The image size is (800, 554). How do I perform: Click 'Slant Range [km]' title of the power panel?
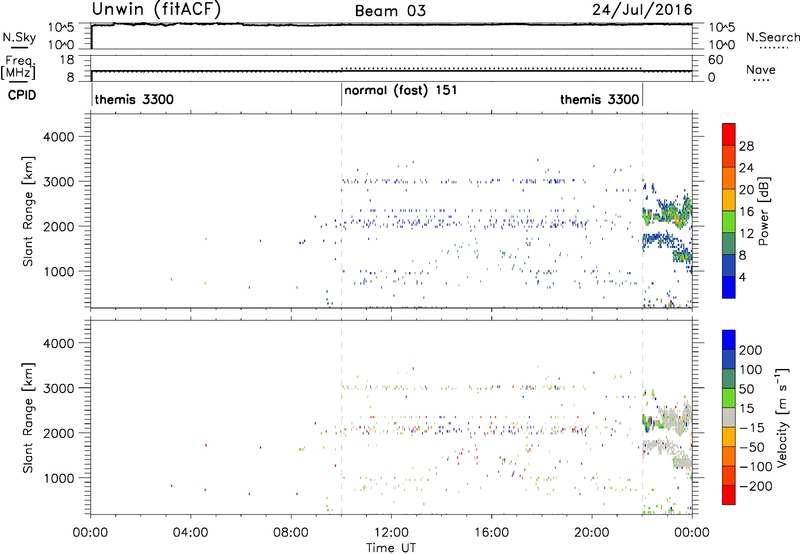point(28,211)
